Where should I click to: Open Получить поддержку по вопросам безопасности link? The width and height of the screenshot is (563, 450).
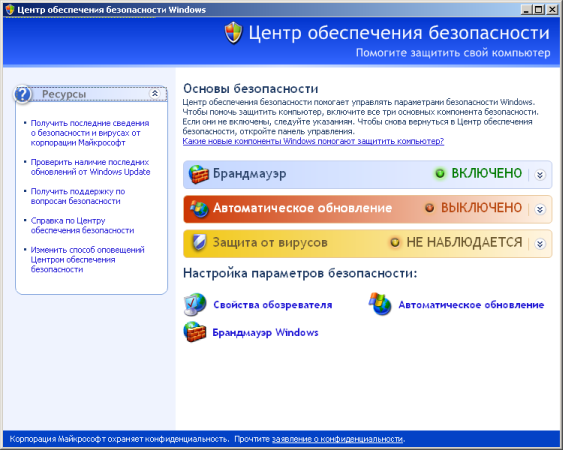(x=78, y=196)
